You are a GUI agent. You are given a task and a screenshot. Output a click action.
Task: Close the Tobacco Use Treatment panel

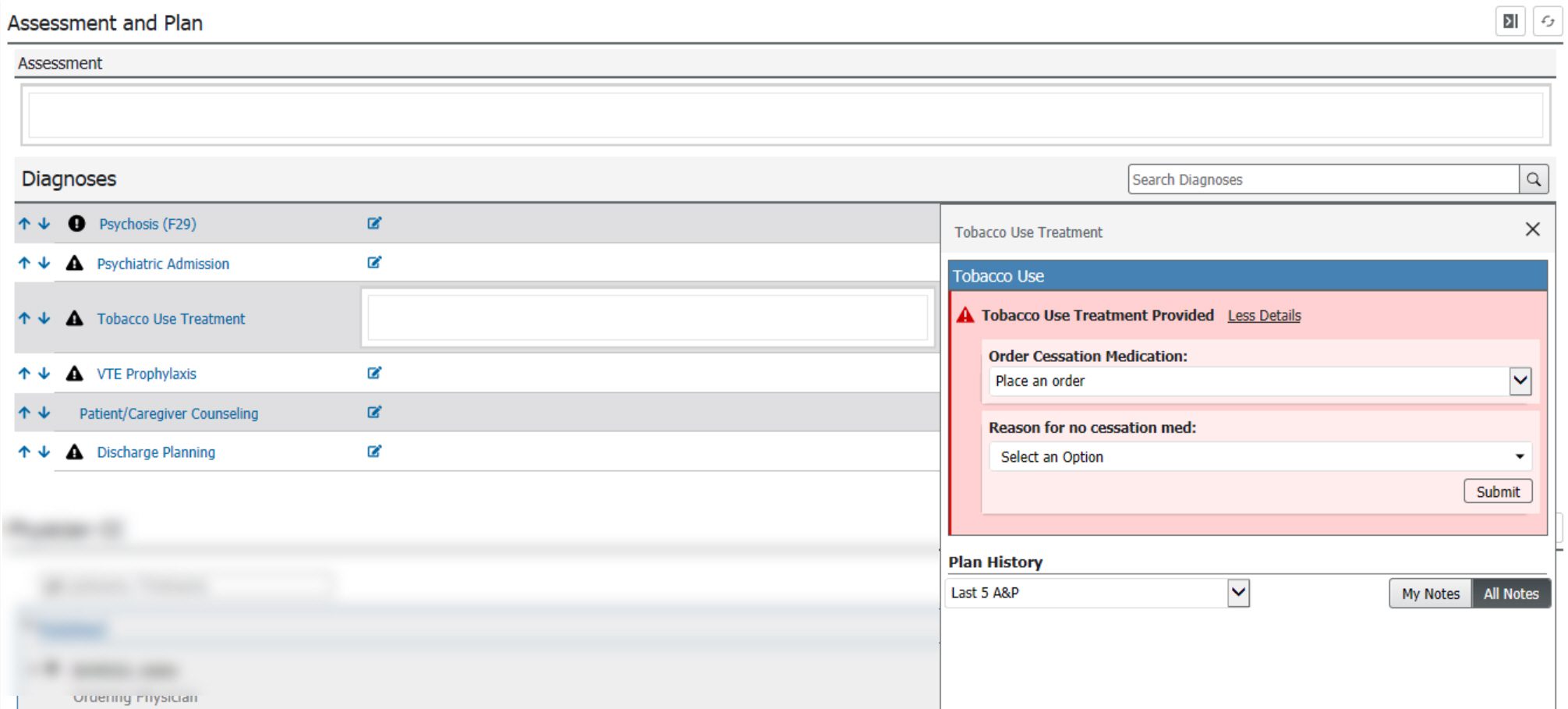coord(1532,229)
